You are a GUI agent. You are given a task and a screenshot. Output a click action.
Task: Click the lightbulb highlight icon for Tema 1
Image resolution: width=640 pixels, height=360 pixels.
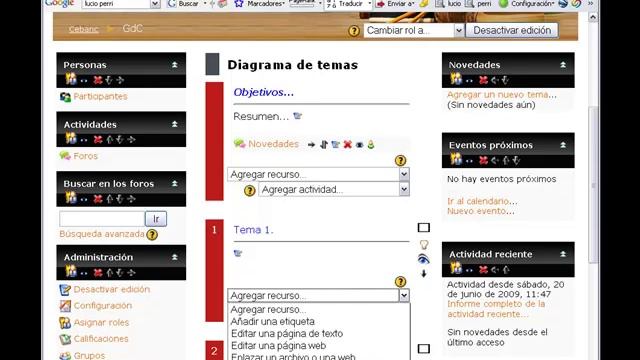coord(424,244)
